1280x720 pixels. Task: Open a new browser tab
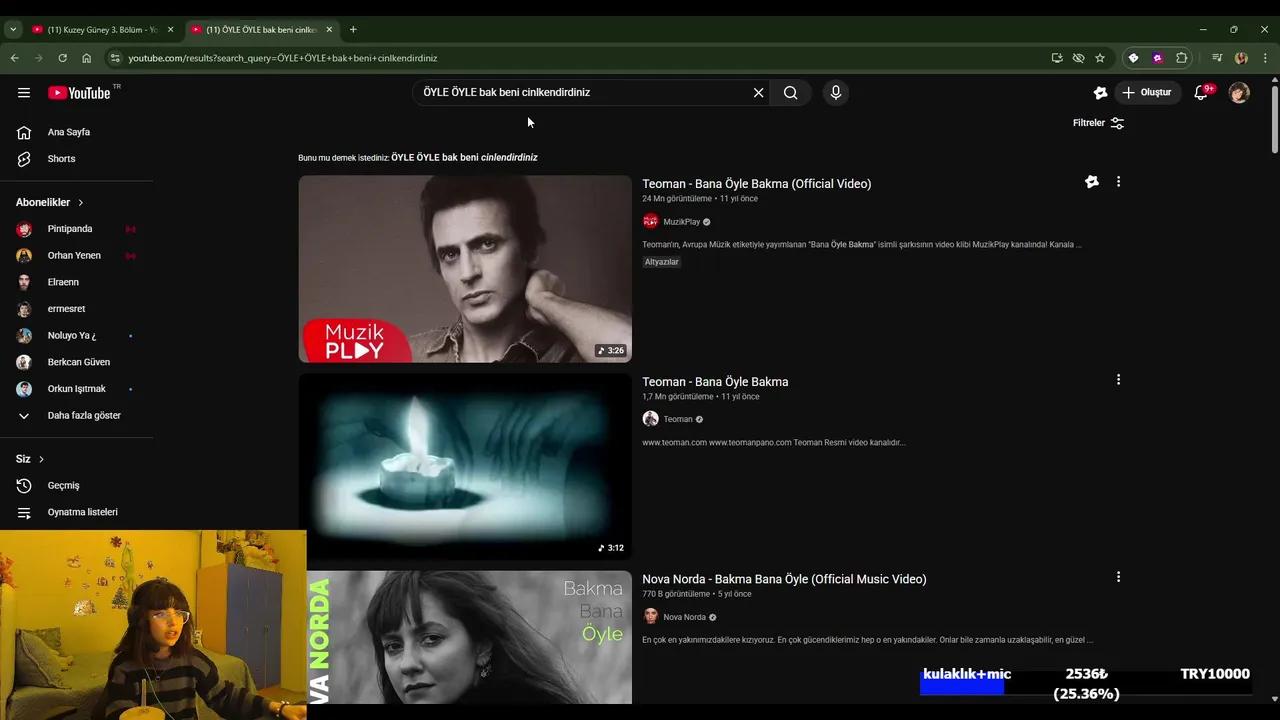(353, 30)
